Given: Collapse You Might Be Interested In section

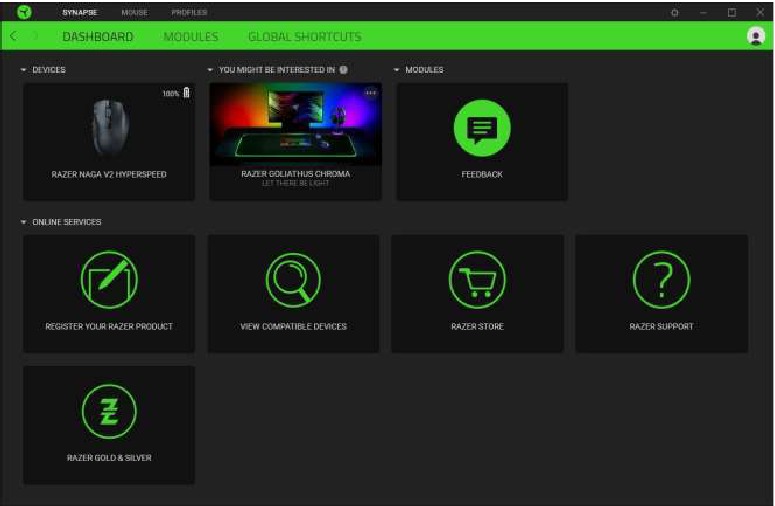Looking at the screenshot, I should 211,70.
